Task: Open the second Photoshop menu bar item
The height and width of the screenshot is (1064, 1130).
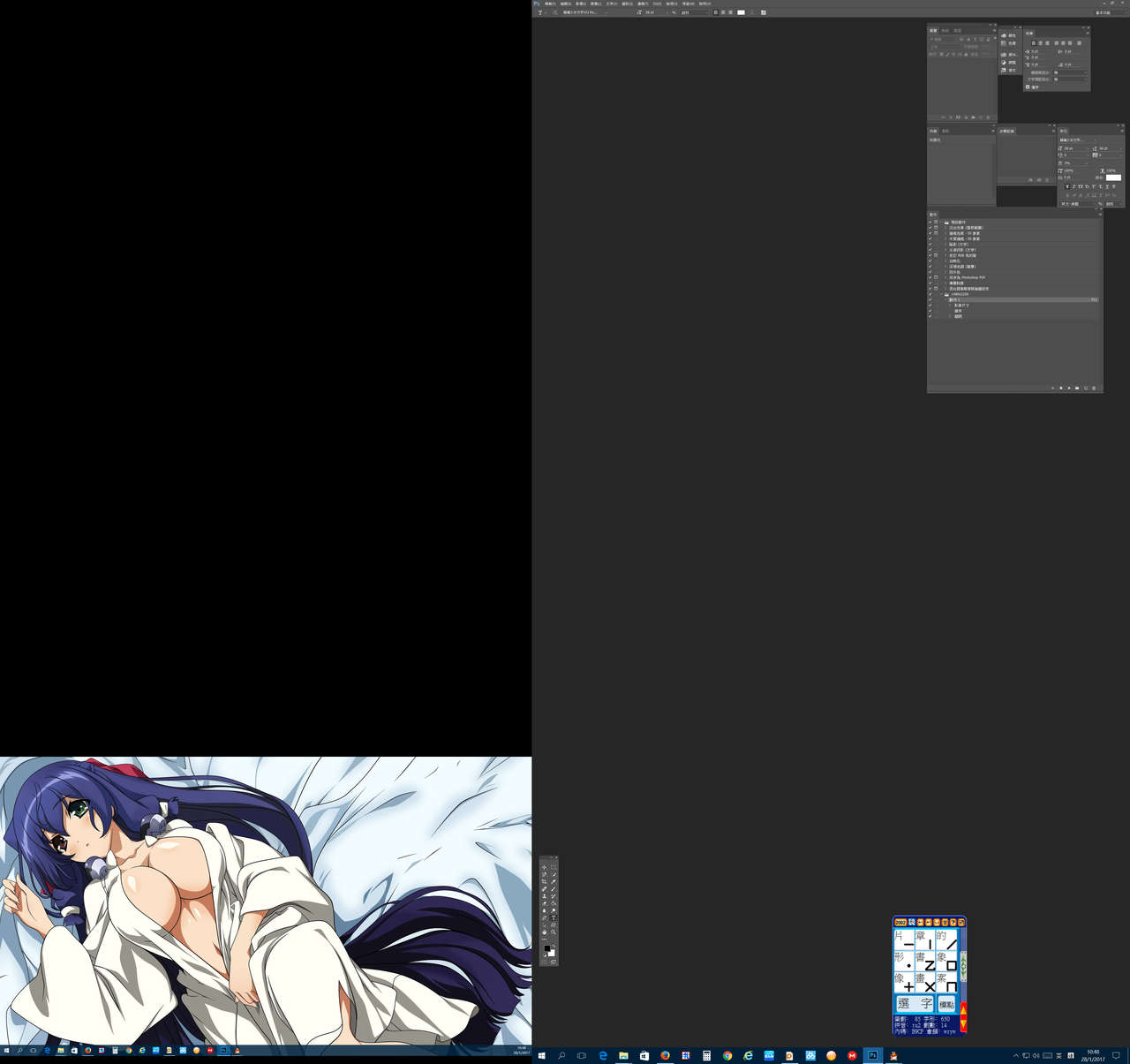Action: (x=566, y=4)
